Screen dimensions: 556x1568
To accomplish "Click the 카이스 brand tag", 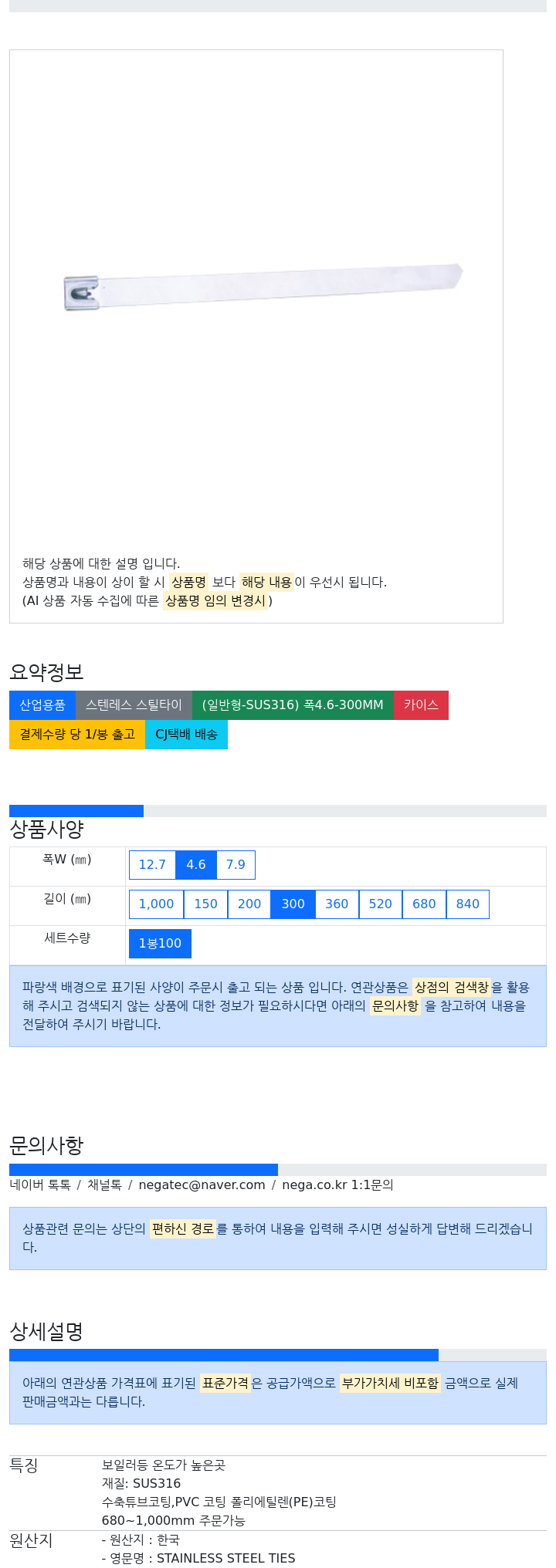I will point(421,705).
